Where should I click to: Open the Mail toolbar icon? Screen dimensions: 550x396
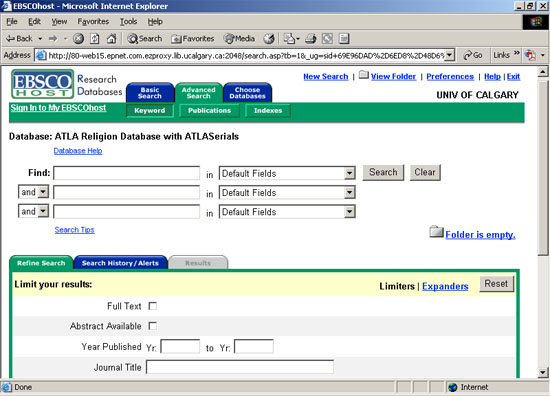coord(289,39)
